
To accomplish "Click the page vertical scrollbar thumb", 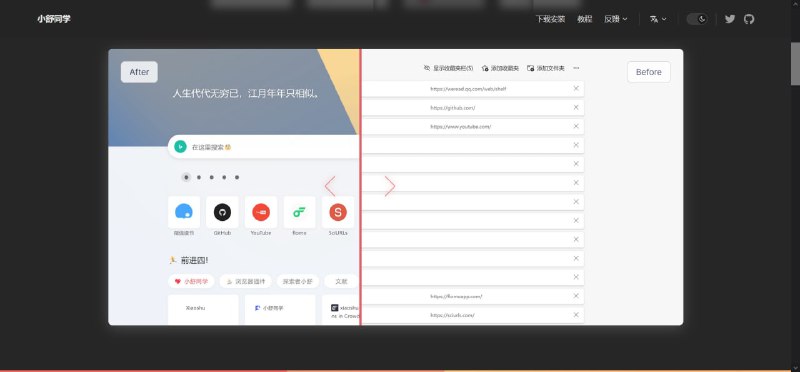I will (795, 65).
